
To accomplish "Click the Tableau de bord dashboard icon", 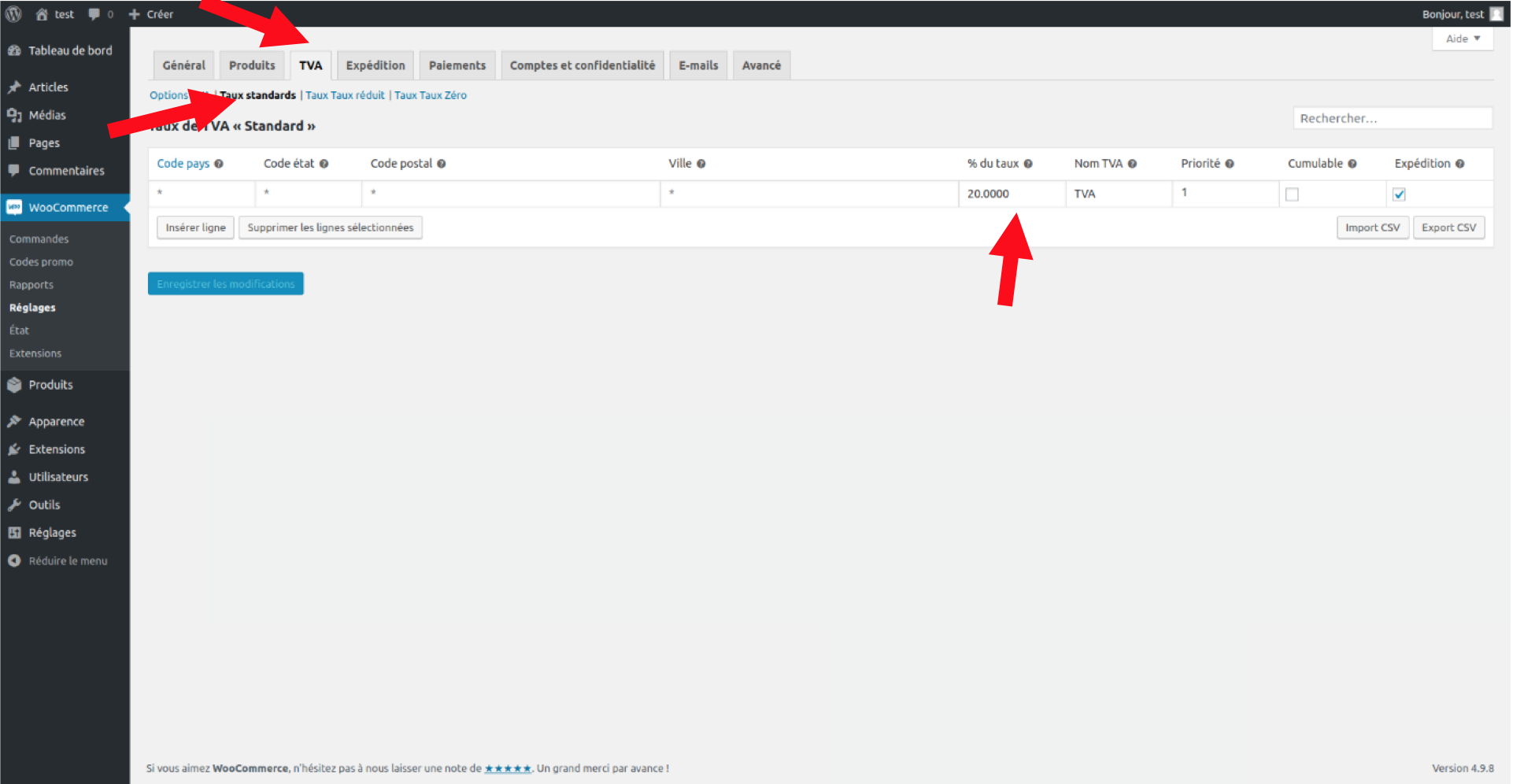I will pos(14,50).
